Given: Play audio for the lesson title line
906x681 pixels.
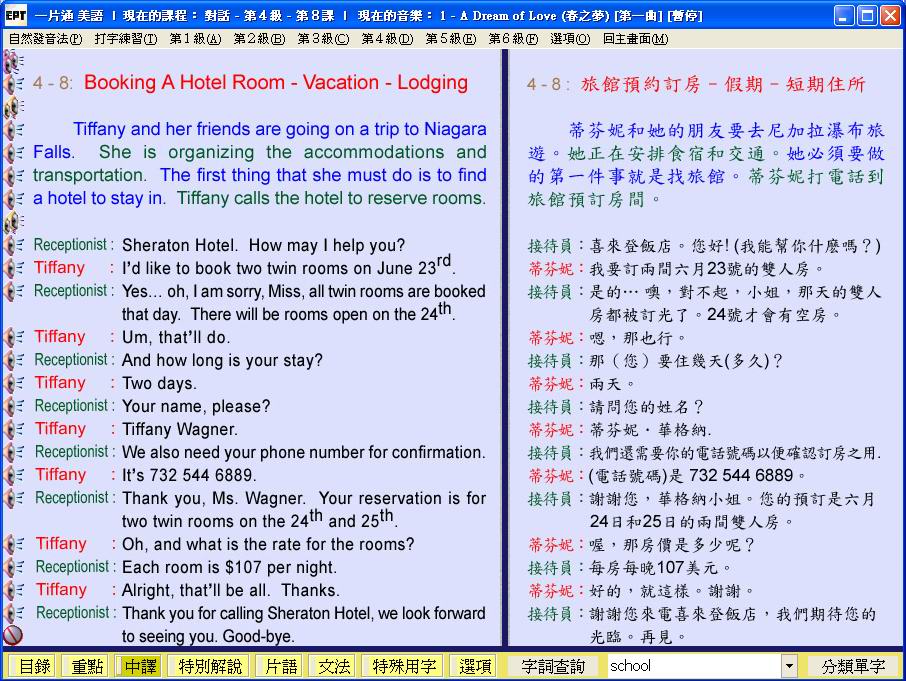Looking at the screenshot, I should pos(13,83).
